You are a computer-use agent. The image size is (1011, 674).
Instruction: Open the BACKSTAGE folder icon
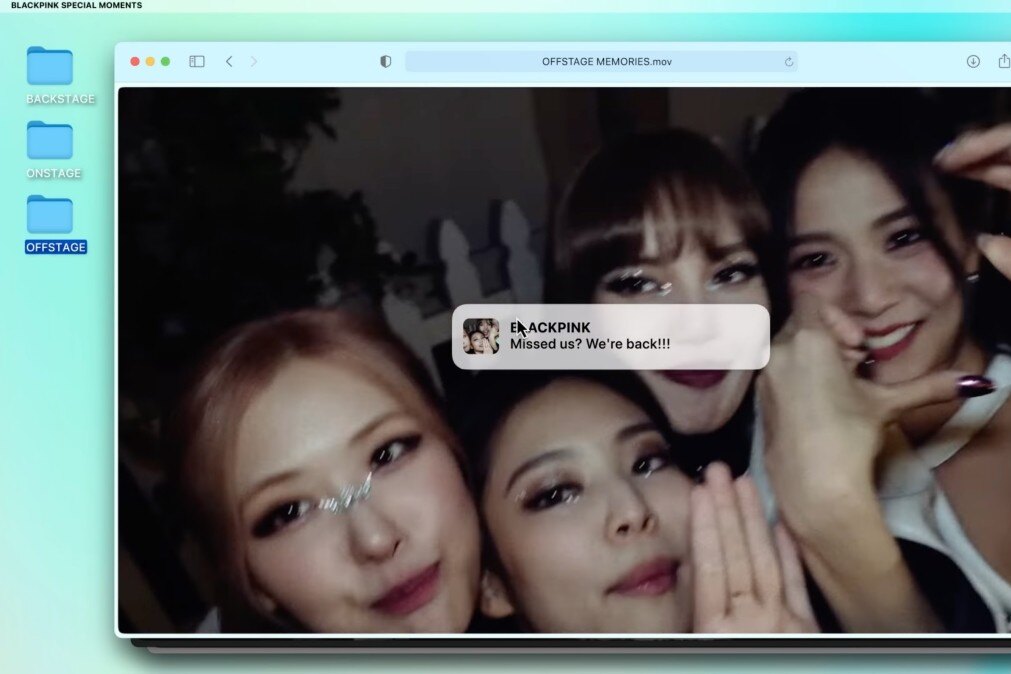tap(50, 66)
